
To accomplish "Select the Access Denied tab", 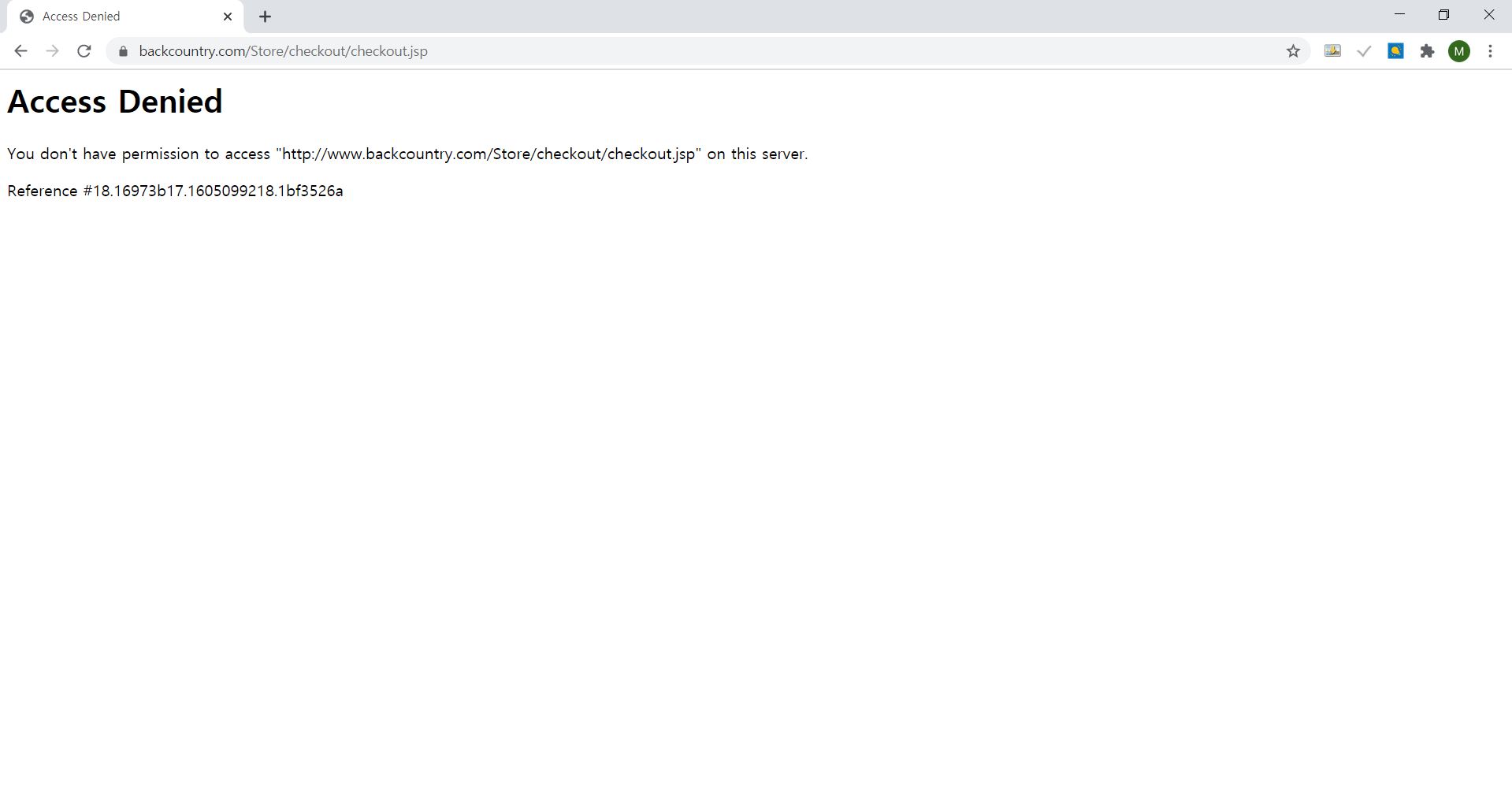I will (124, 17).
